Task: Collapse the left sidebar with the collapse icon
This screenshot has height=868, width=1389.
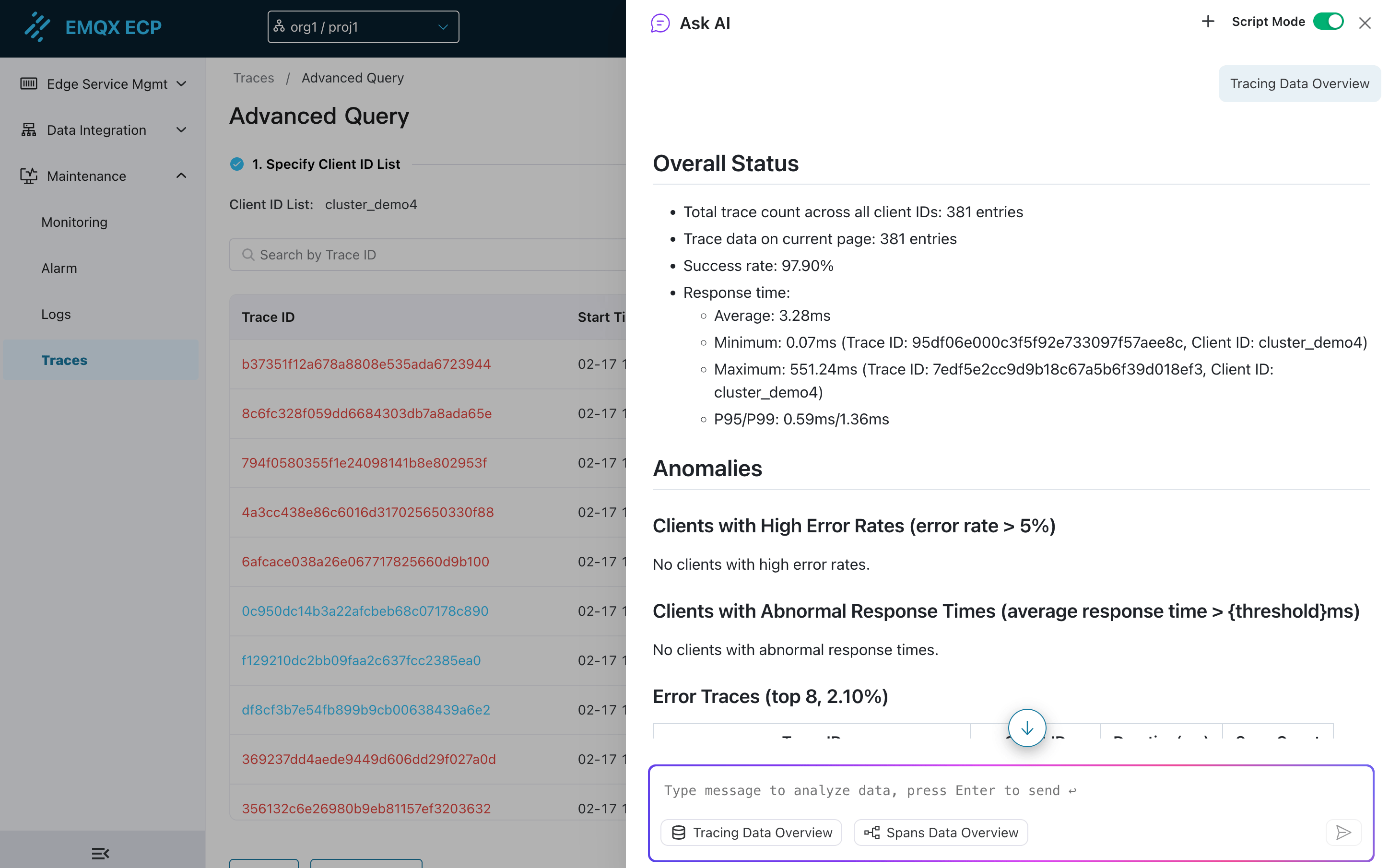Action: tap(100, 853)
